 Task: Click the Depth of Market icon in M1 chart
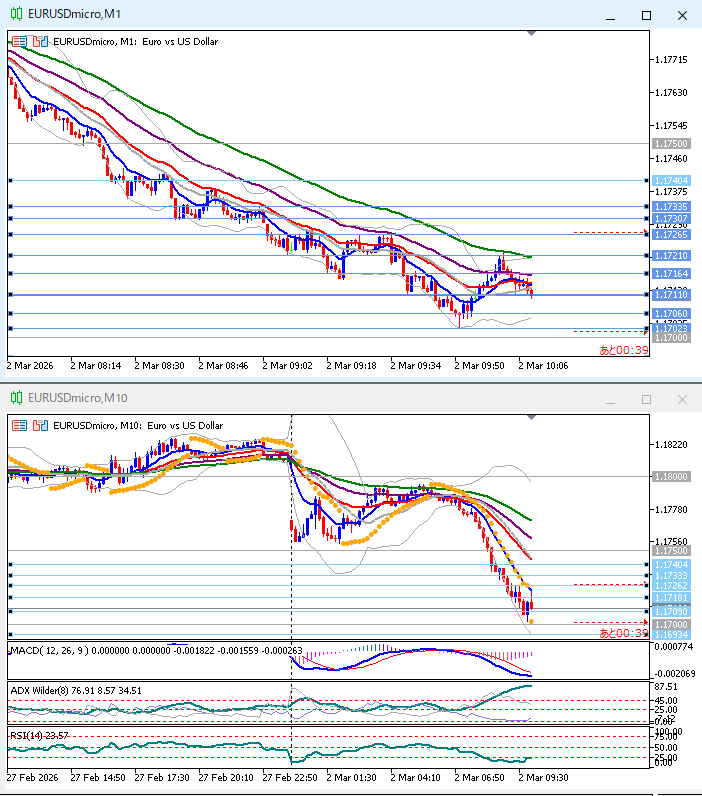(19, 41)
